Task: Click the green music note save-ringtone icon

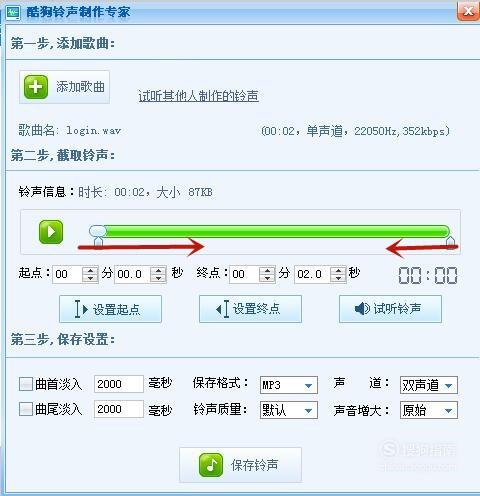Action: pyautogui.click(x=211, y=465)
